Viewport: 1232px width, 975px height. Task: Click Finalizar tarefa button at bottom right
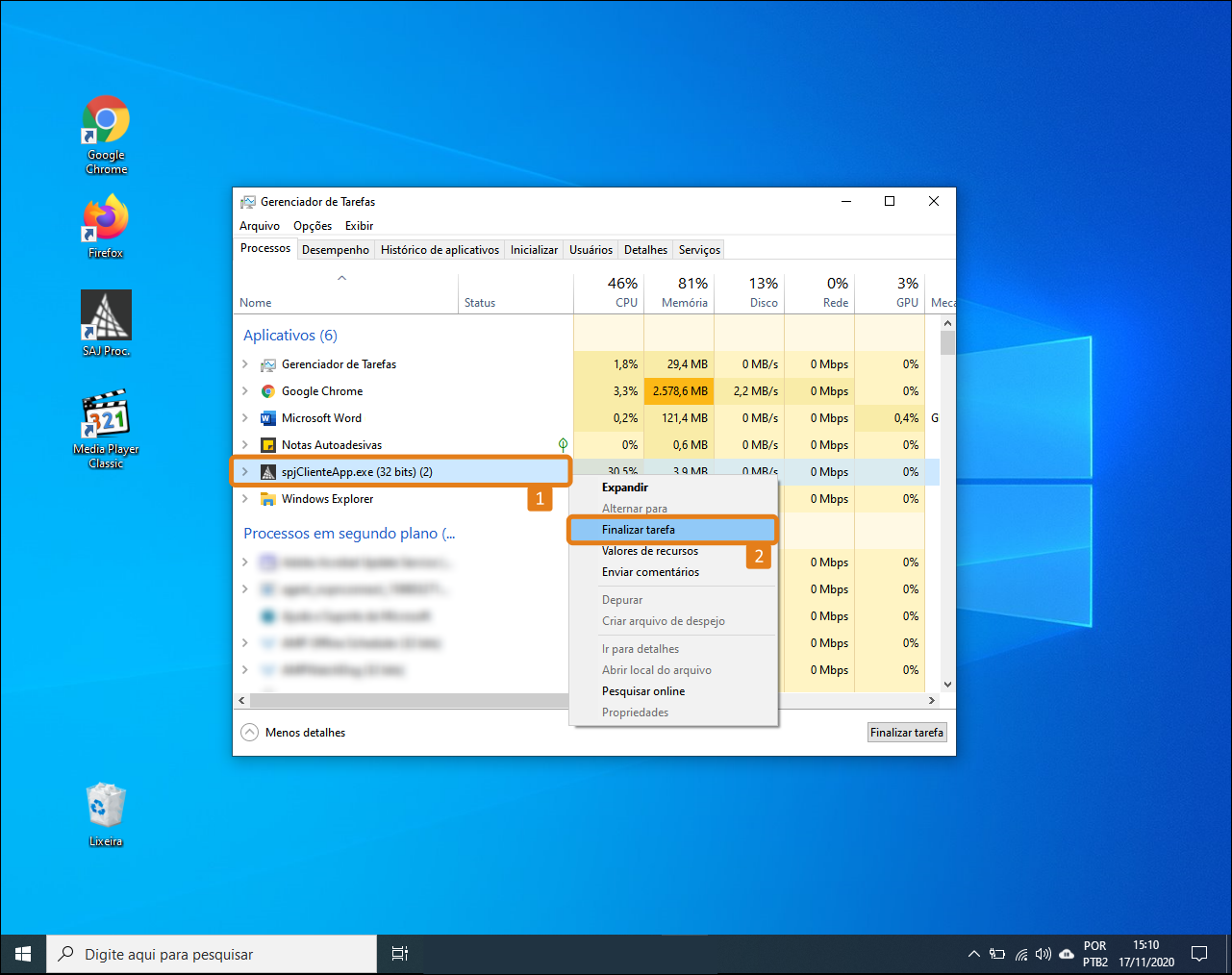[907, 733]
